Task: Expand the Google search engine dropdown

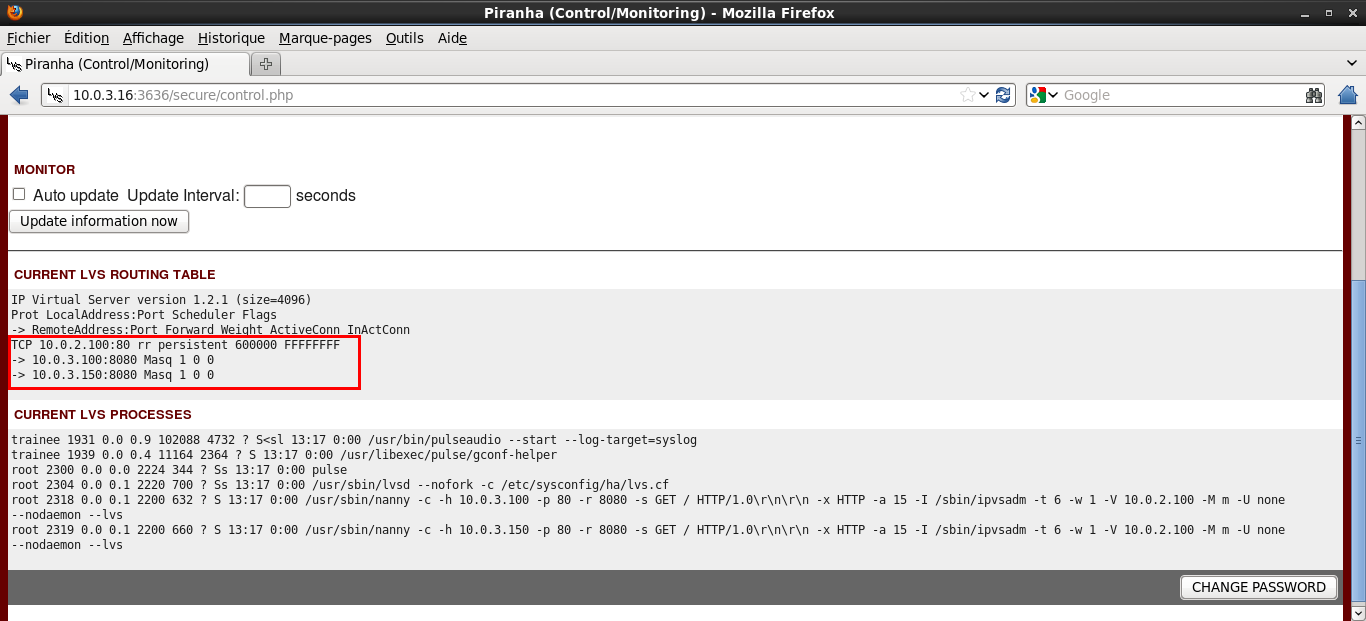Action: coord(1044,95)
